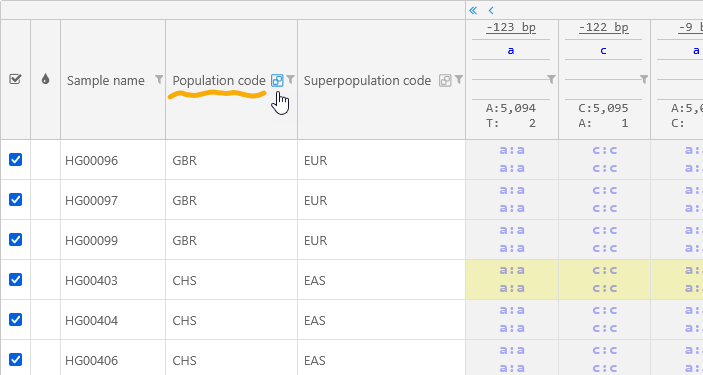703x375 pixels.
Task: Uncheck the HG00096 row checkbox
Action: coord(16,159)
